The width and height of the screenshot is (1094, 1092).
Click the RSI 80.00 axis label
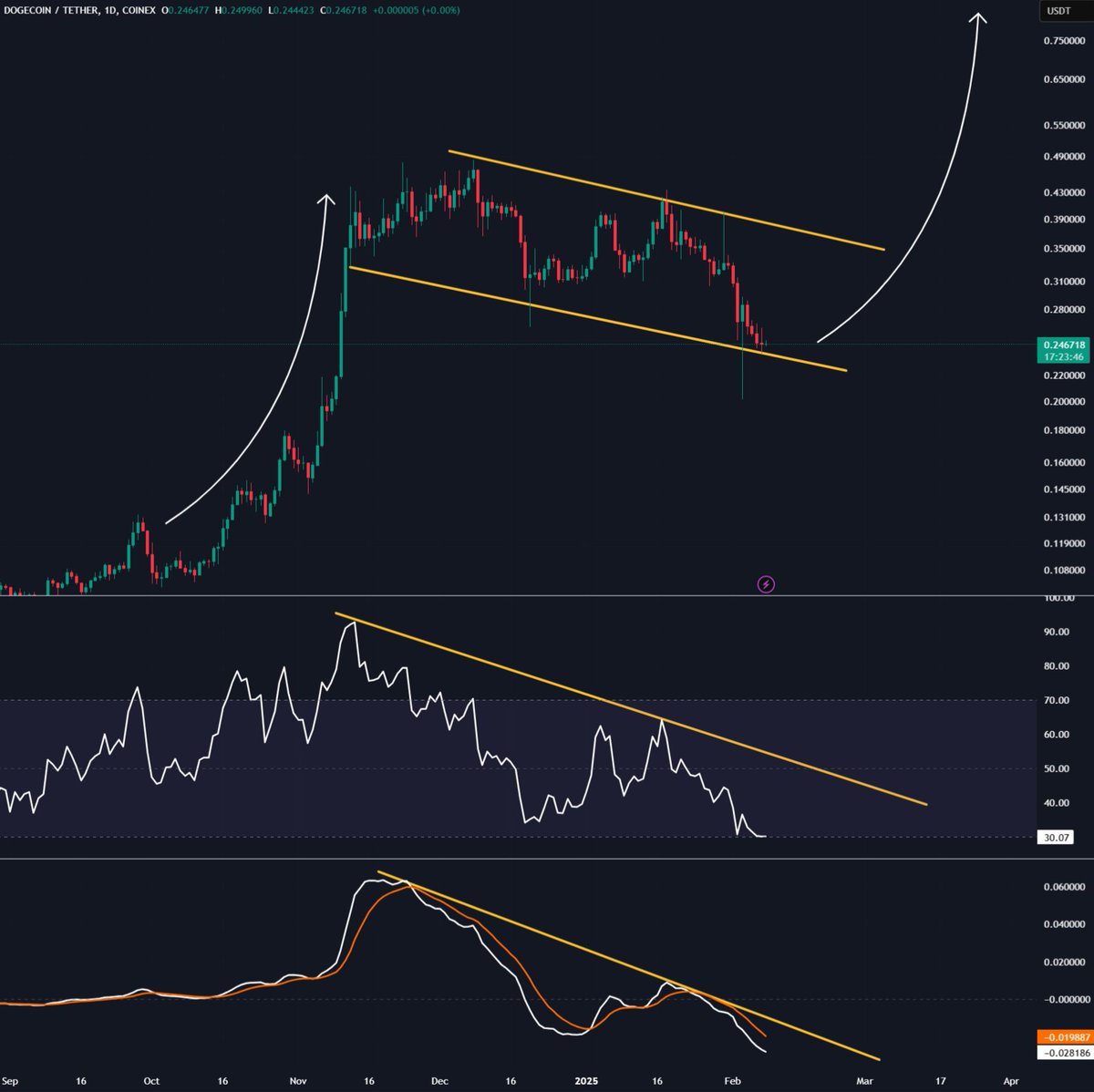coord(1058,666)
